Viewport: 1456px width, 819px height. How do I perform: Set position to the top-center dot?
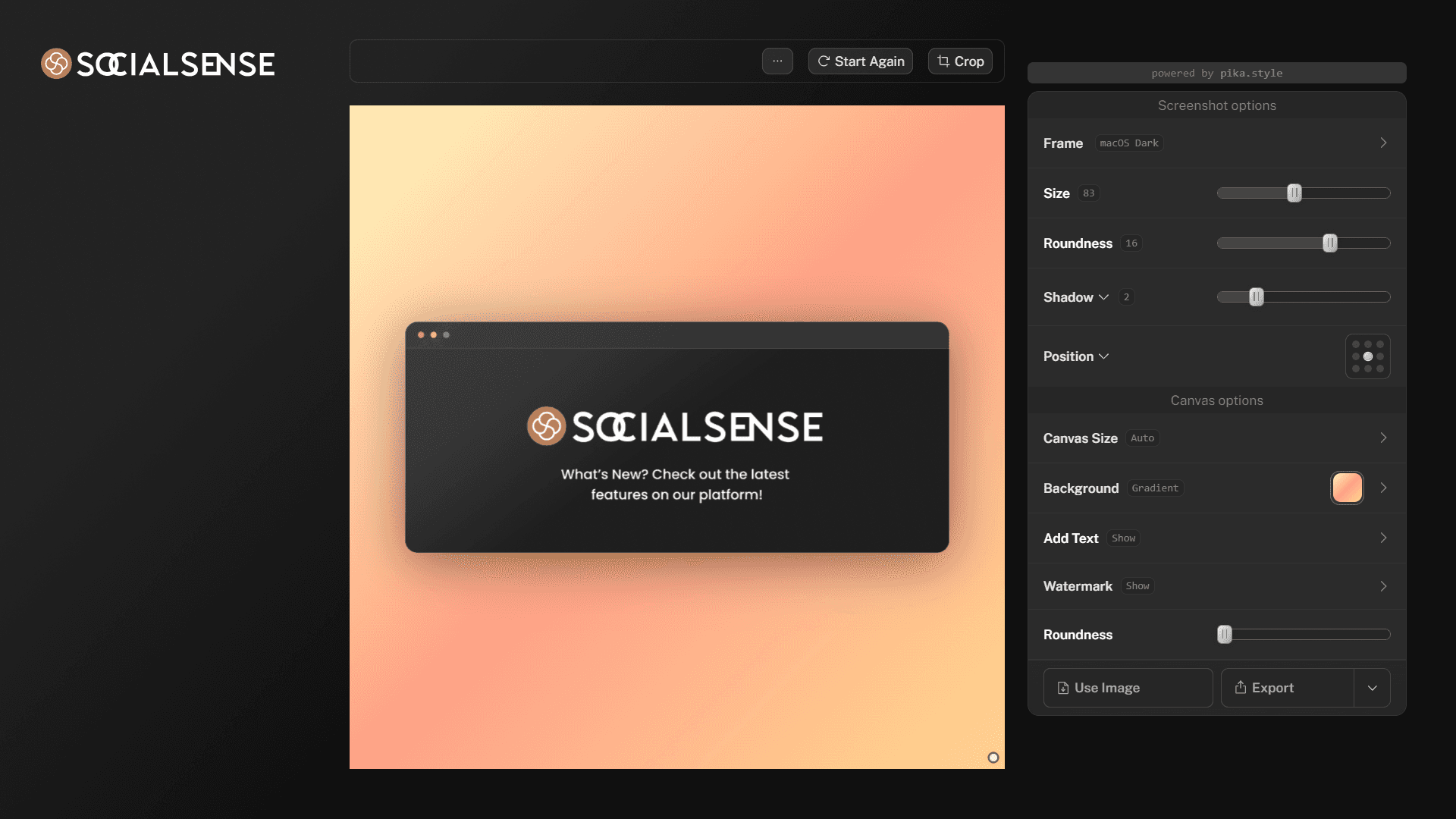1368,344
